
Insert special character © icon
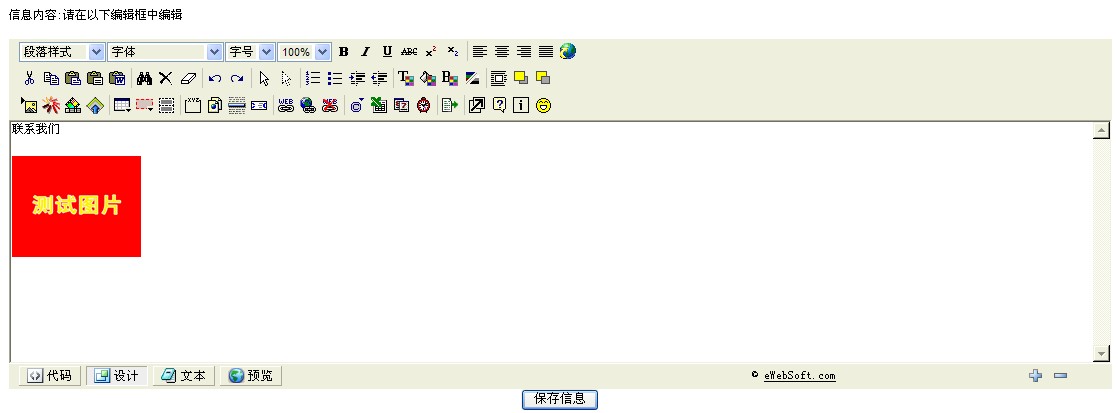[357, 106]
